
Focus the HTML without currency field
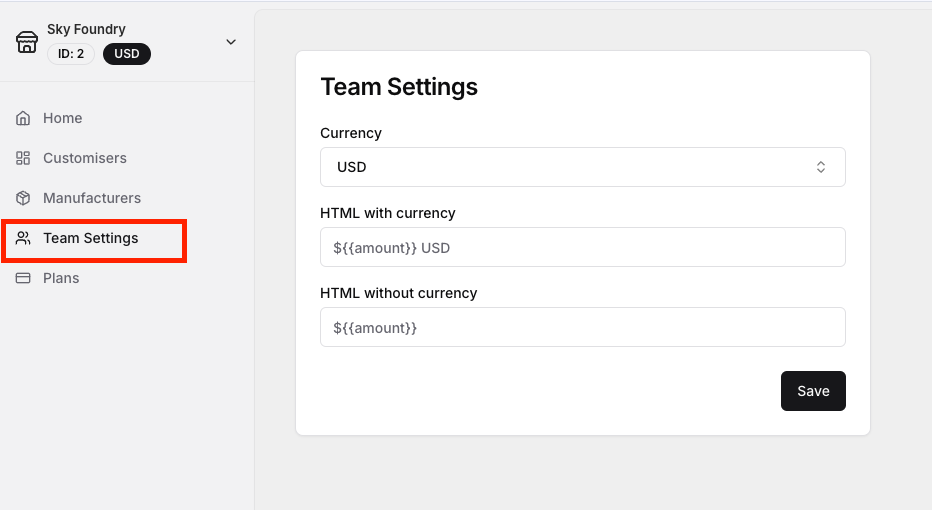pos(582,327)
